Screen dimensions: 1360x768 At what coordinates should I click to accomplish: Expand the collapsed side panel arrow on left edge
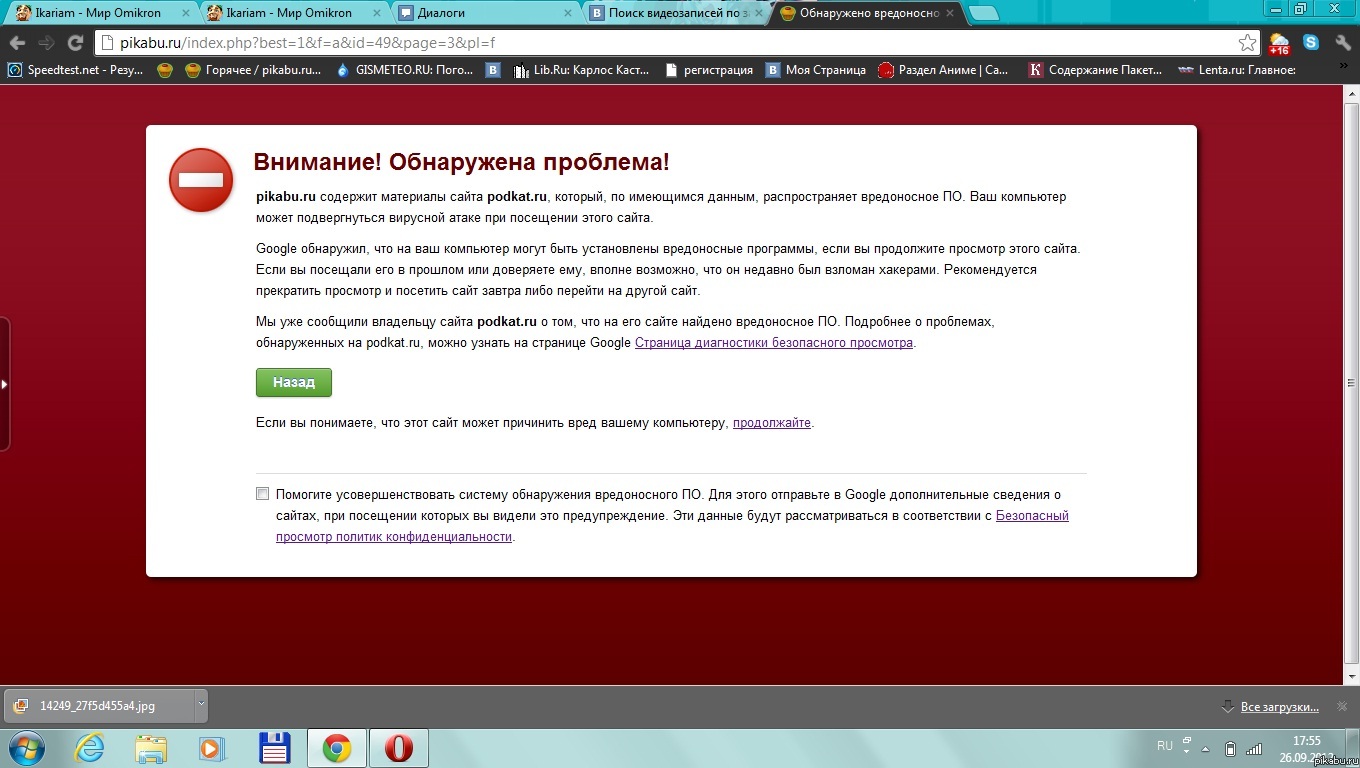5,384
